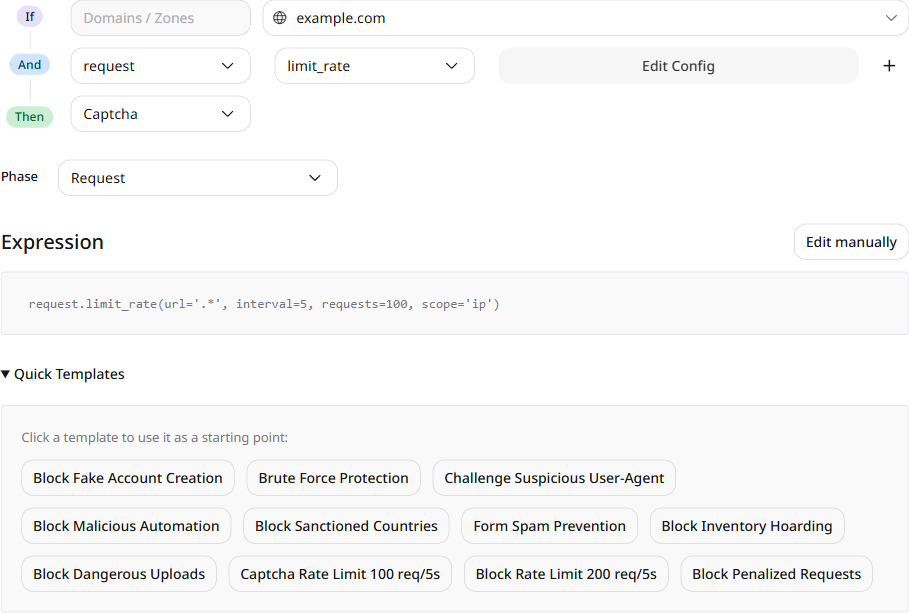Choose Challenge Suspicious User-Agent template
Screen dimensions: 909x613
[554, 478]
